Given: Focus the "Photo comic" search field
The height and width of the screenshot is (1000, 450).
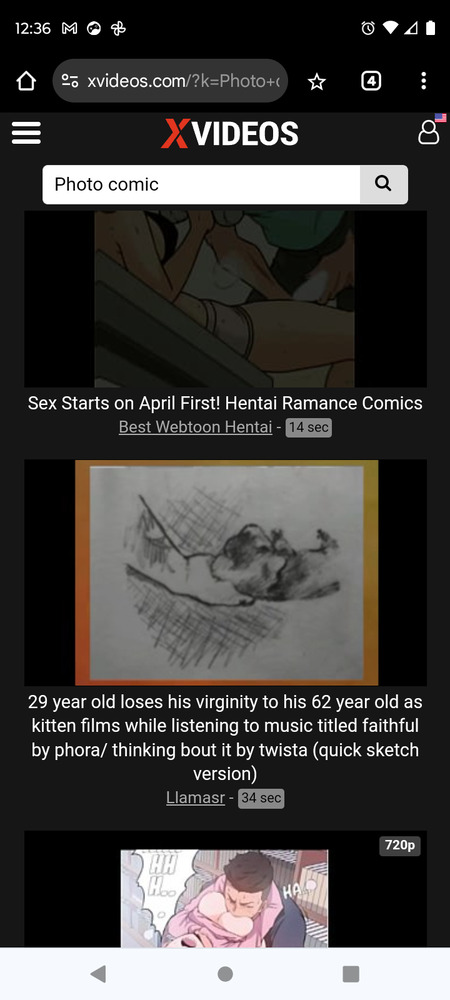Looking at the screenshot, I should pyautogui.click(x=201, y=184).
